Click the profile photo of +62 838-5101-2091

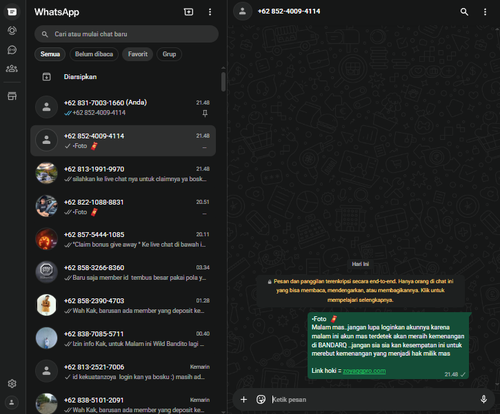[x=46, y=404]
